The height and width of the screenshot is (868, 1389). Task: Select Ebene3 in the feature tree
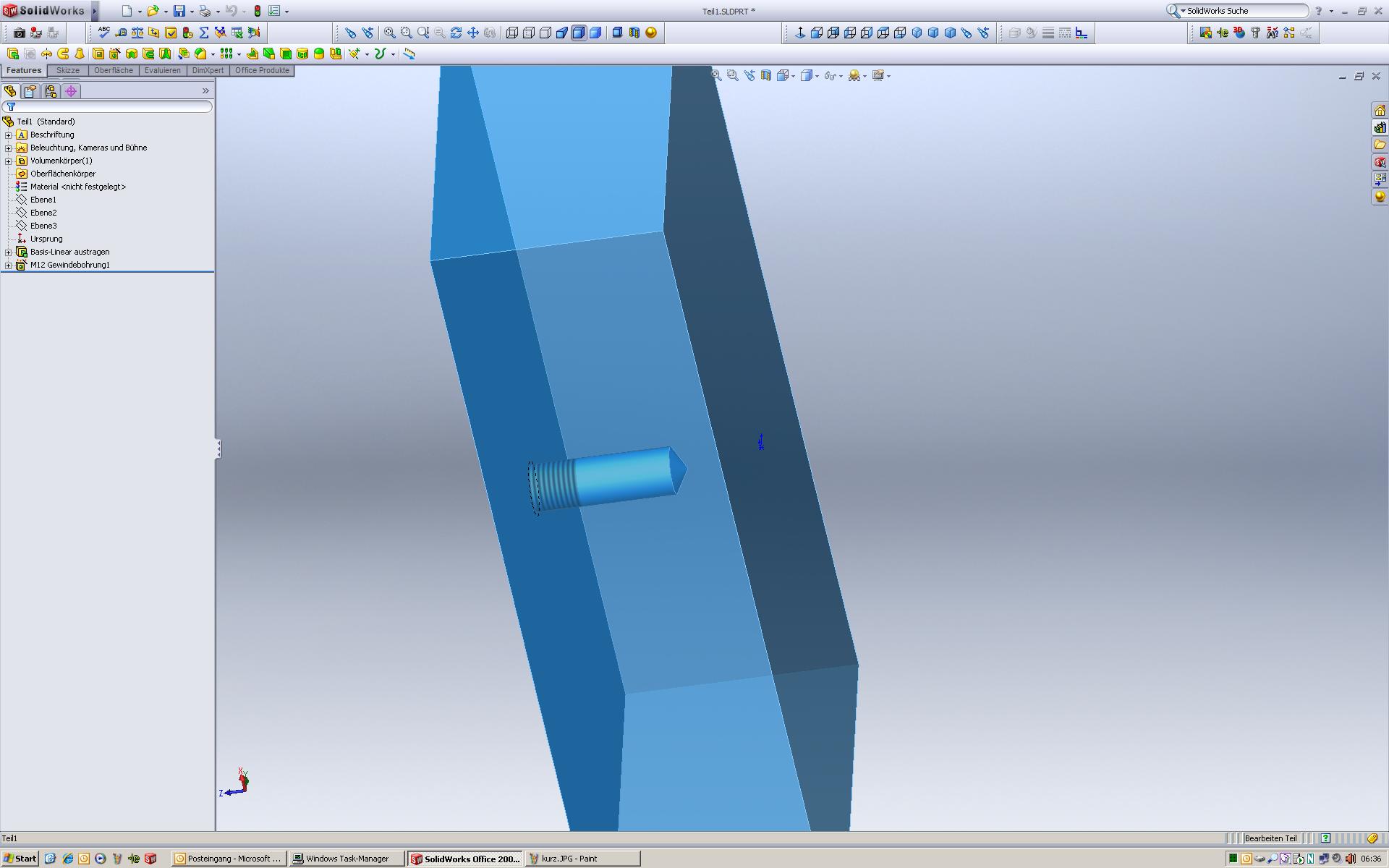[43, 226]
